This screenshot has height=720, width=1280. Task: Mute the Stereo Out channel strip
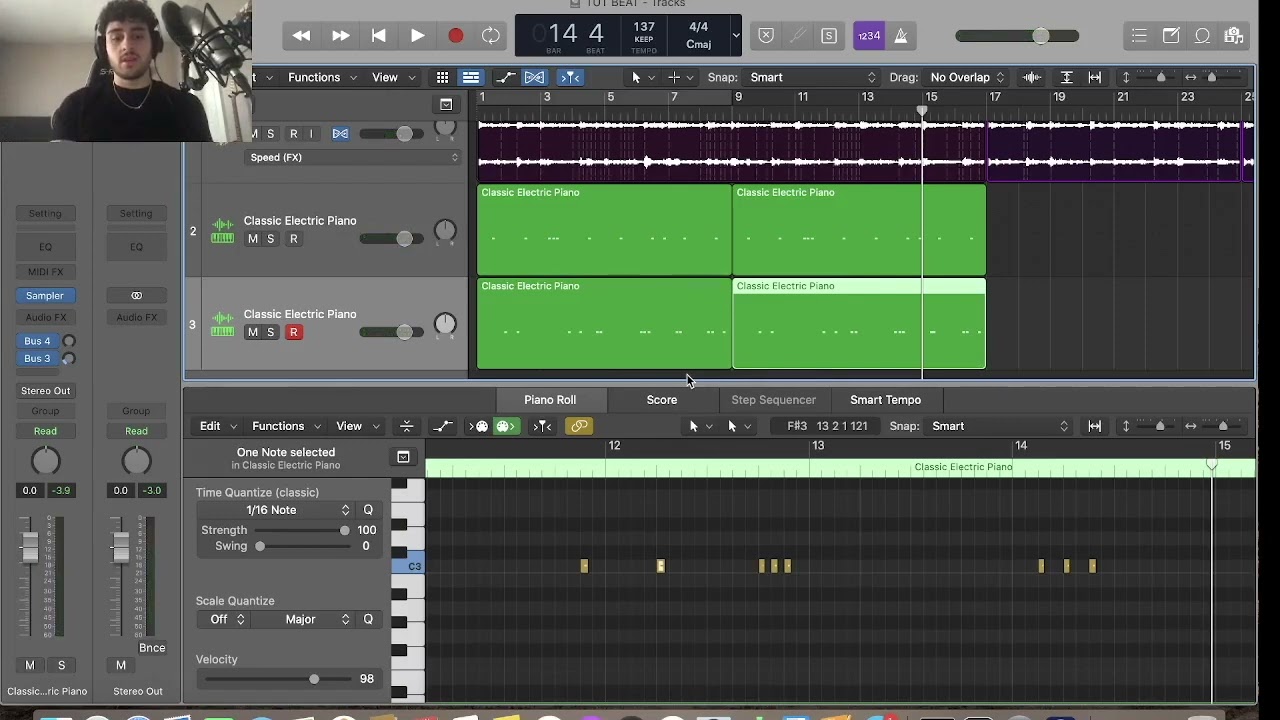121,665
